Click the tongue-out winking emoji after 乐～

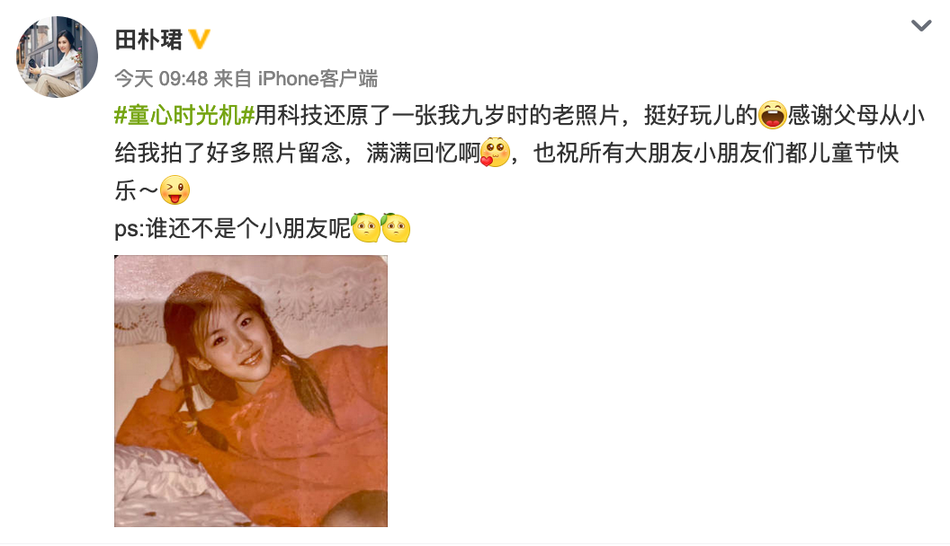click(x=175, y=190)
